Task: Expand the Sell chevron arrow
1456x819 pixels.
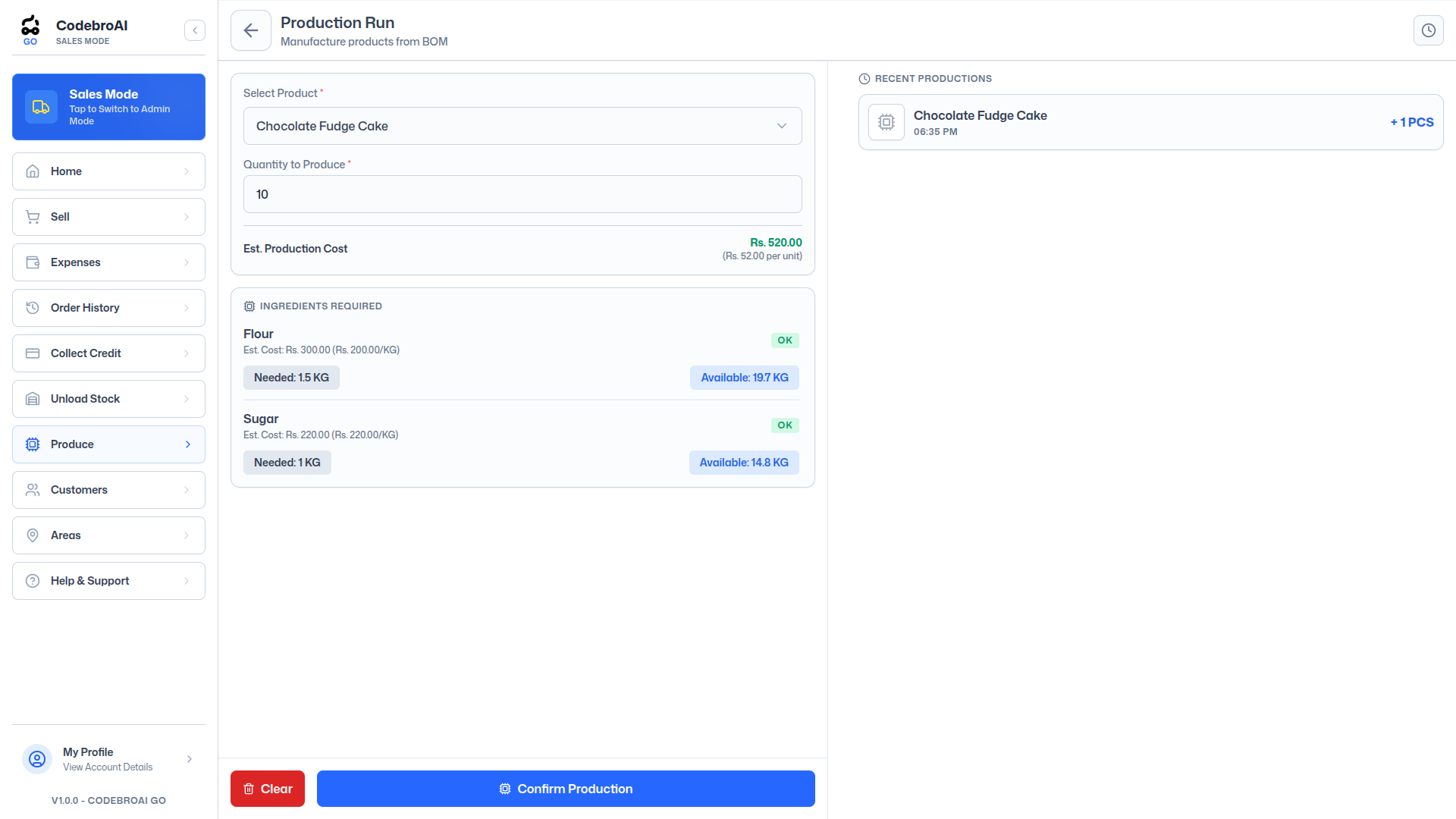Action: [x=187, y=217]
